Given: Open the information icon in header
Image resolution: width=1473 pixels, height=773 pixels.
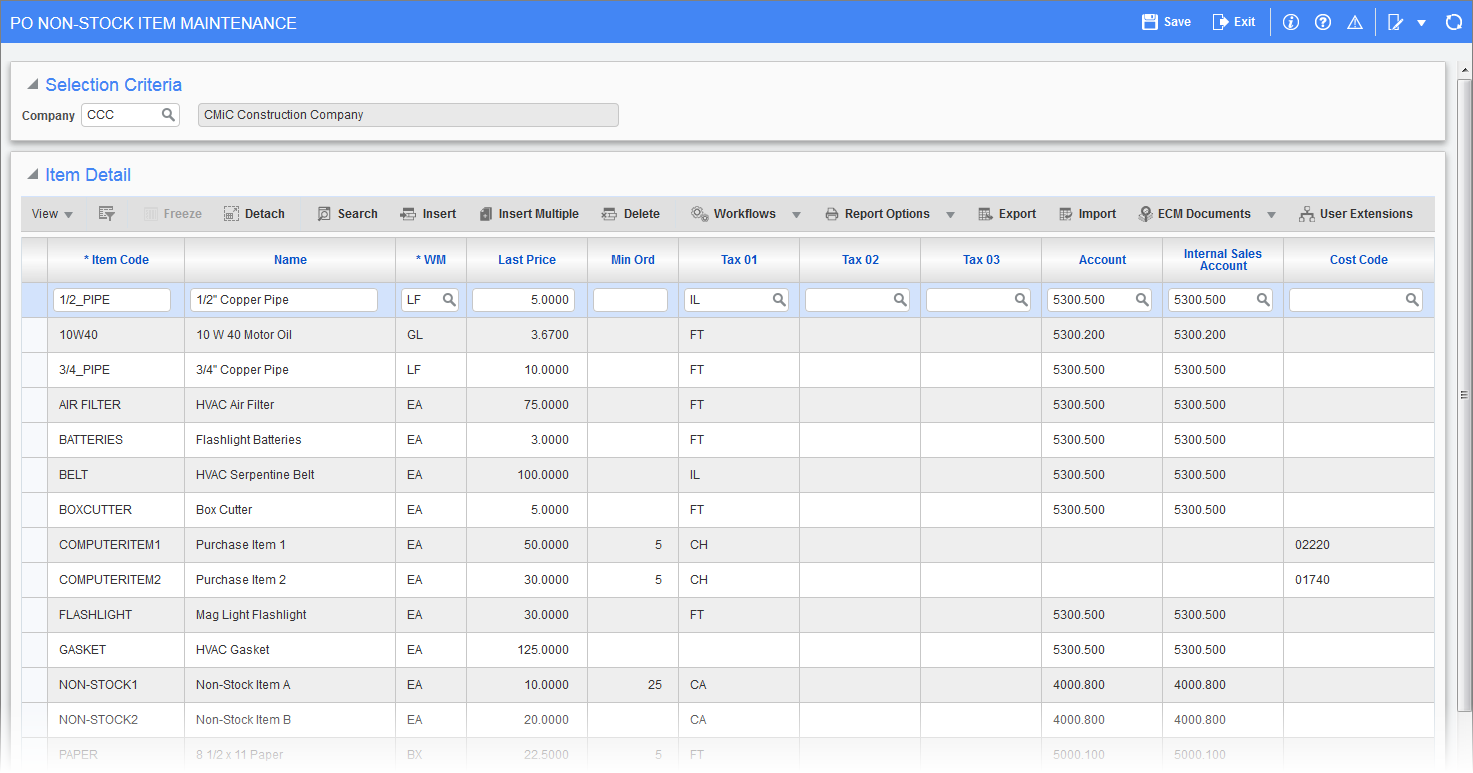Looking at the screenshot, I should 1290,22.
